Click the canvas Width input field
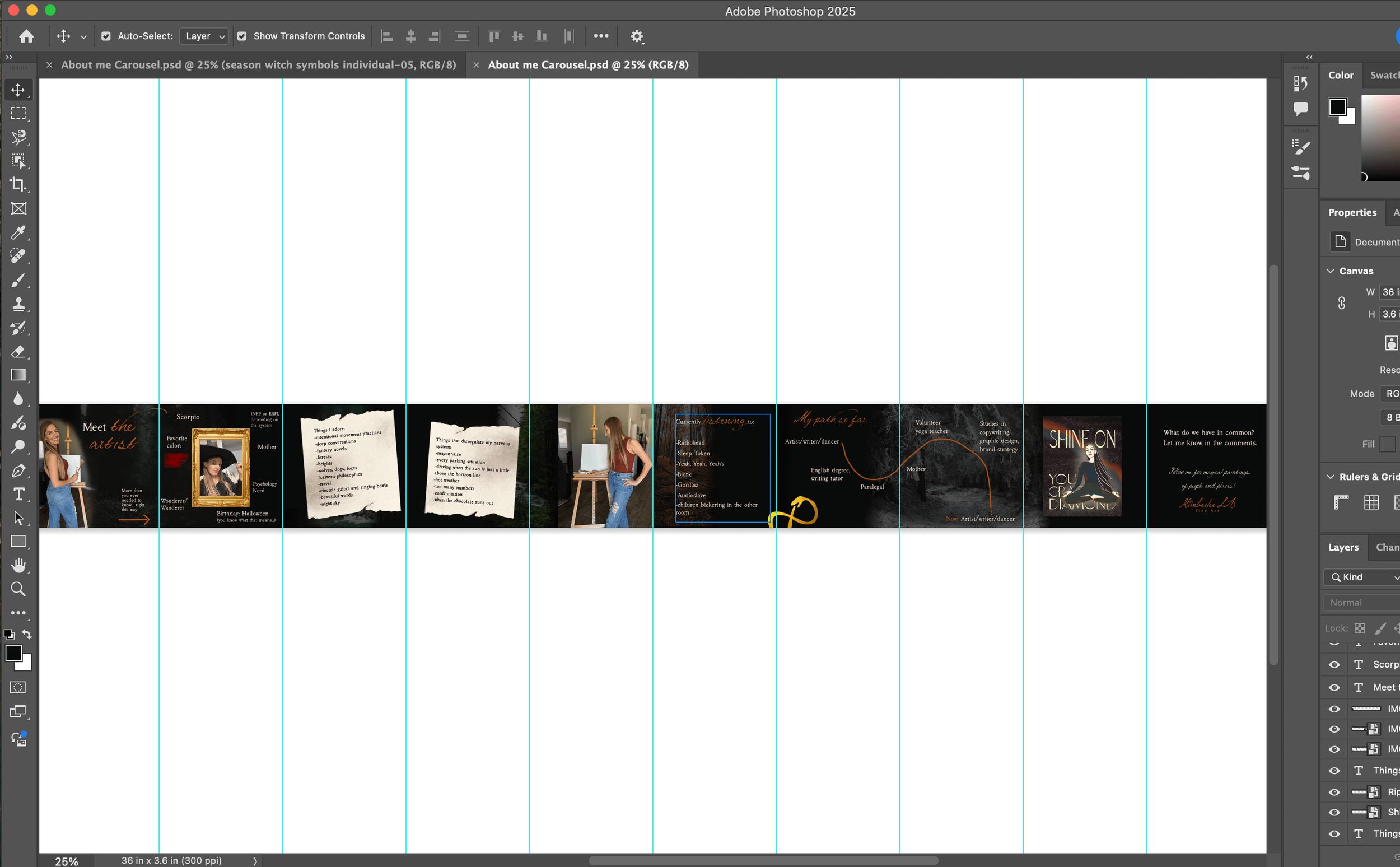The image size is (1400, 867). pos(1390,292)
